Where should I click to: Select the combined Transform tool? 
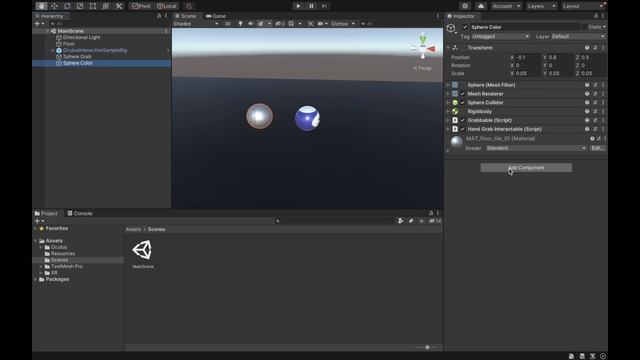click(x=106, y=6)
